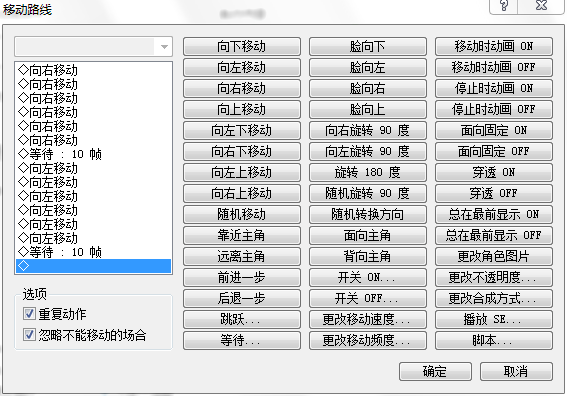567x396 pixels.
Task: Confirm with the 确定 button
Action: pos(435,371)
